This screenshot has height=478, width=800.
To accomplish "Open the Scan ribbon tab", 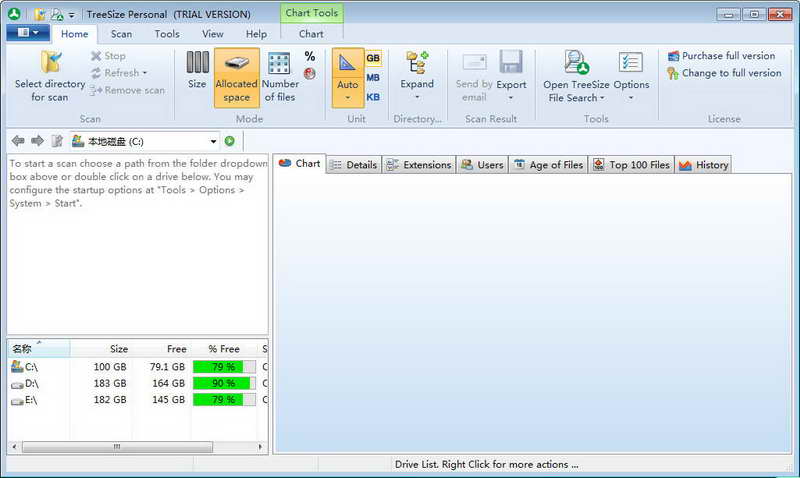I will pos(121,34).
